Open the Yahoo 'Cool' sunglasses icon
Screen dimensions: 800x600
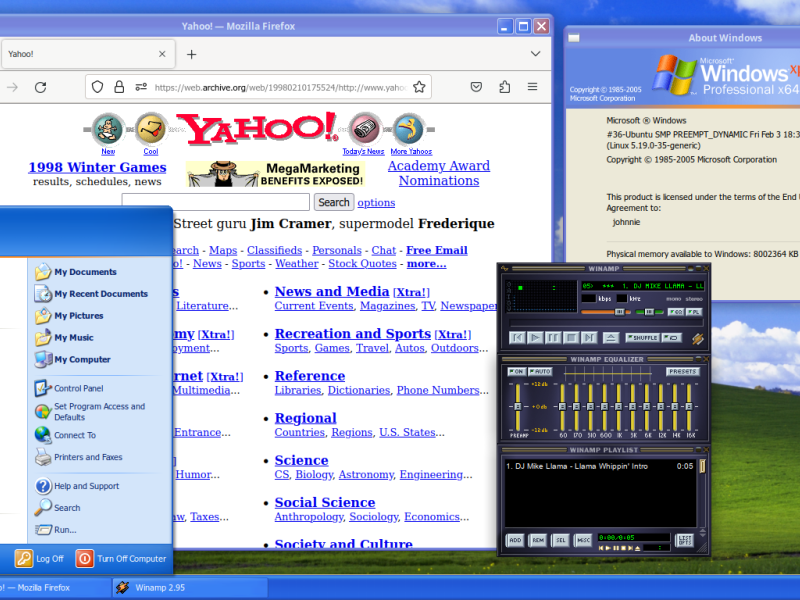(x=151, y=134)
